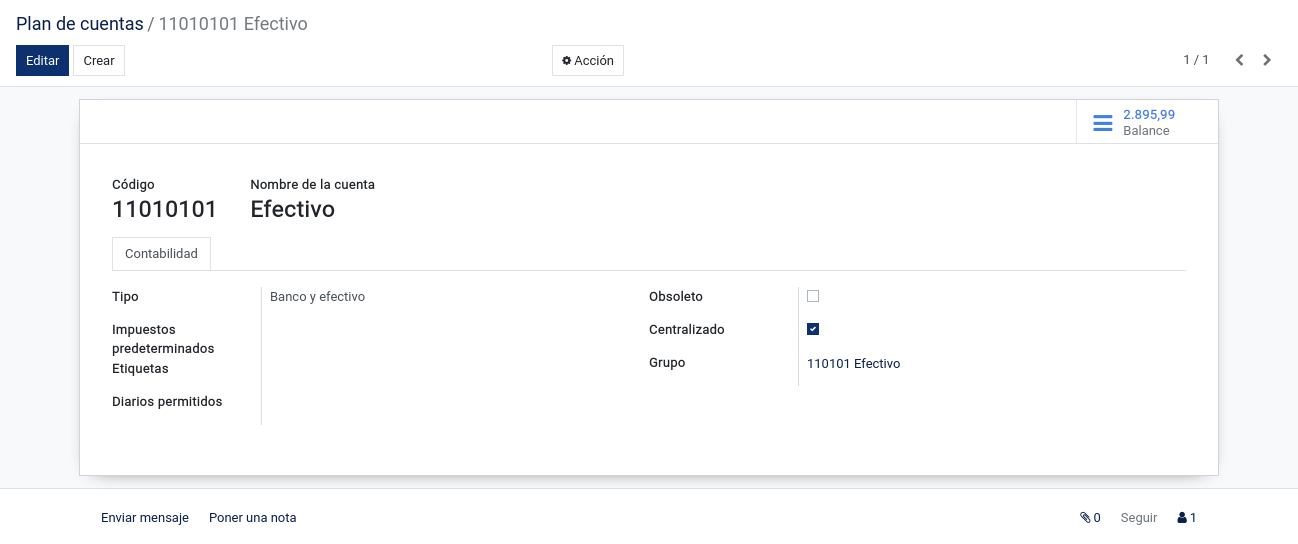Image resolution: width=1298 pixels, height=544 pixels.
Task: Open the Balance hamburger icon
Action: pos(1102,123)
